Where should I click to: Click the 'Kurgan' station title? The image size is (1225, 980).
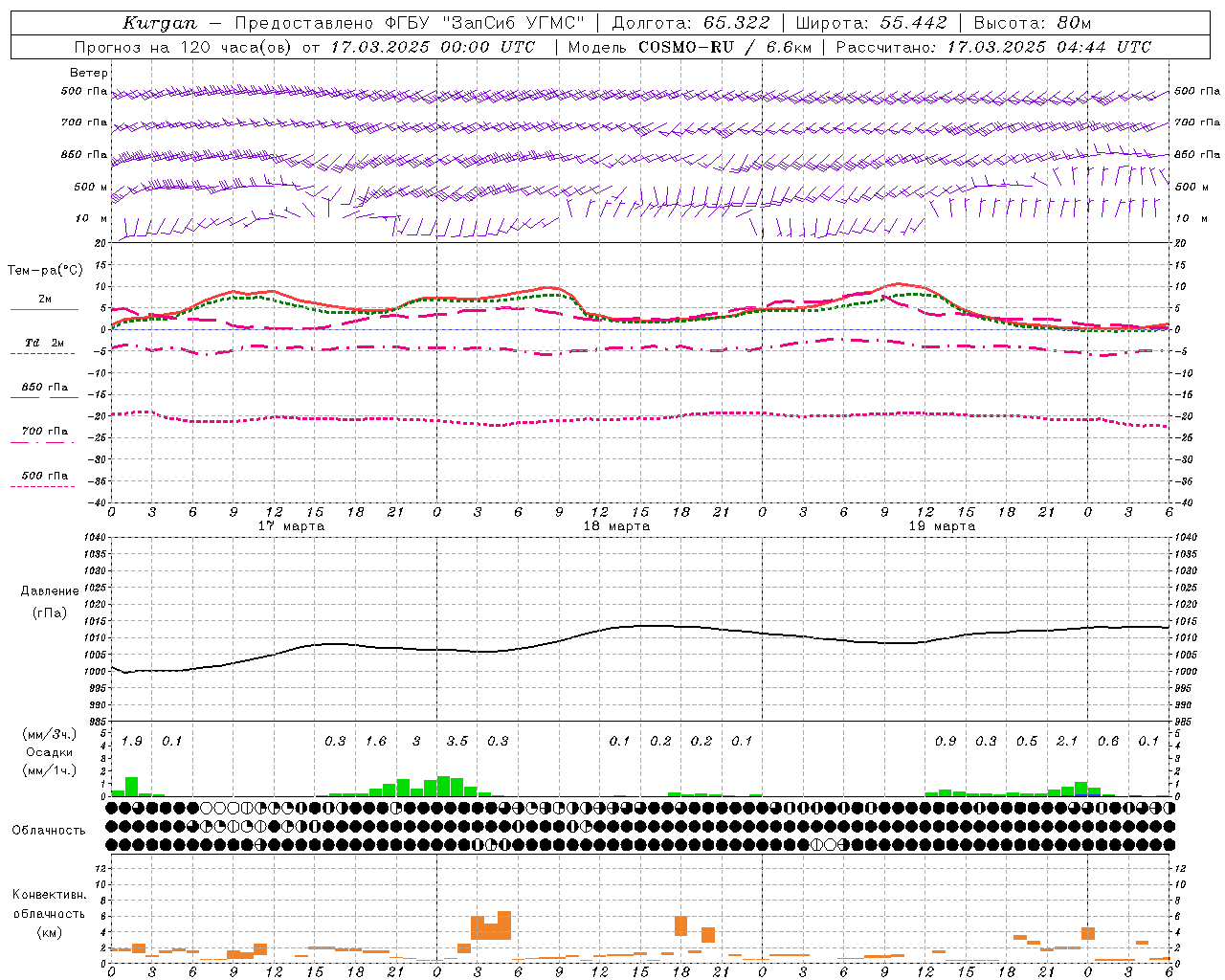click(160, 23)
